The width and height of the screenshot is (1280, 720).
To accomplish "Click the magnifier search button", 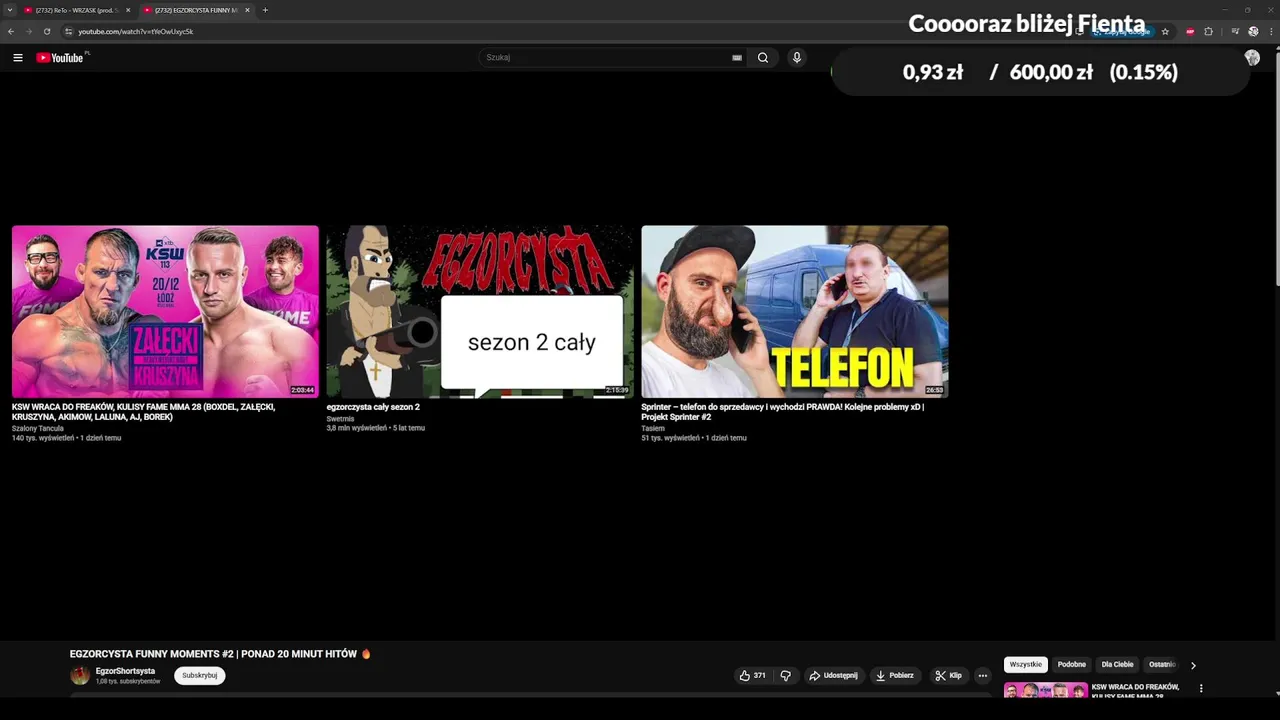I will click(x=763, y=58).
